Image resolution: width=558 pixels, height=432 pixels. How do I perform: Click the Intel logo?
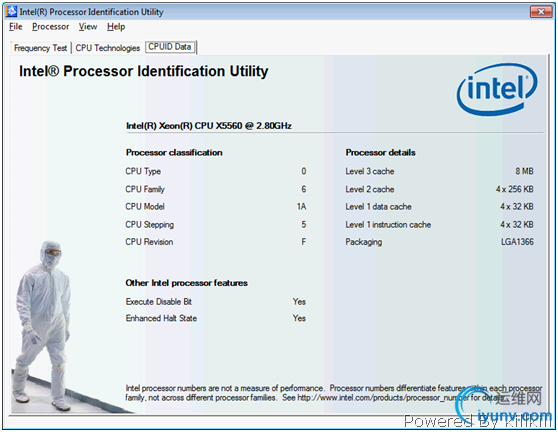pyautogui.click(x=497, y=89)
